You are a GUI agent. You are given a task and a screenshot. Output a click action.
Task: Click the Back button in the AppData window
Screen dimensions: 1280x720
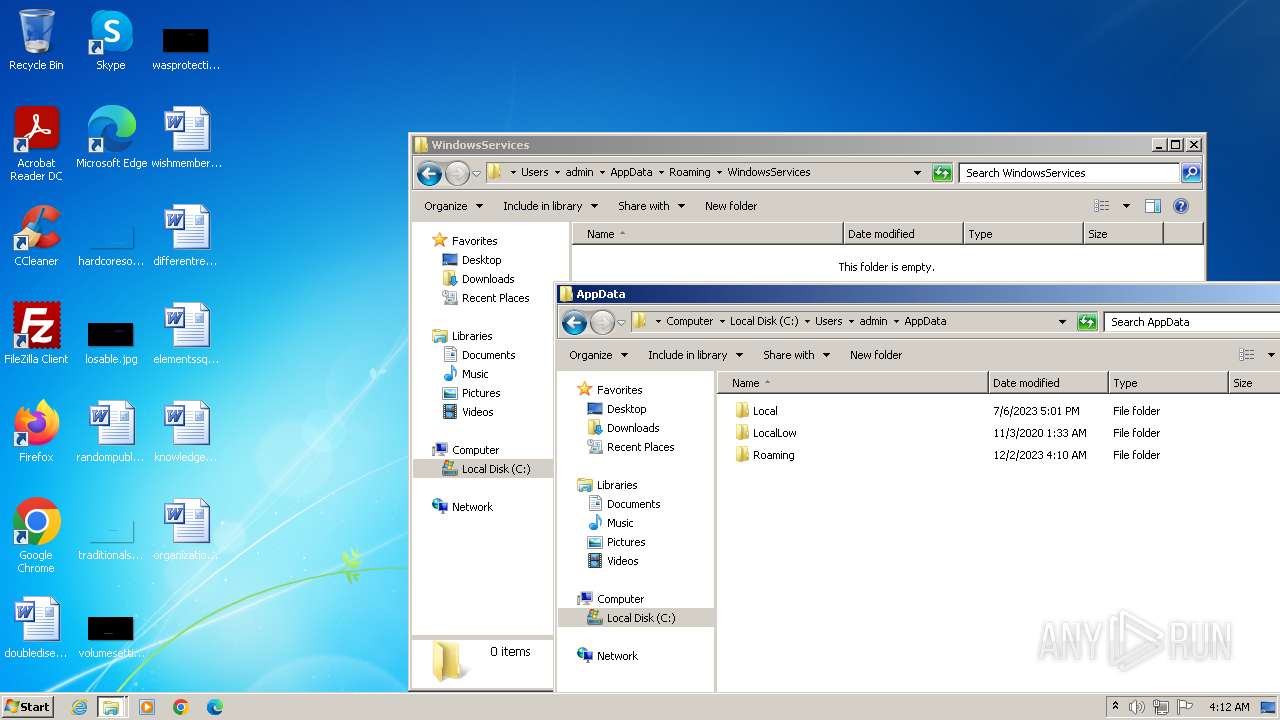(574, 322)
